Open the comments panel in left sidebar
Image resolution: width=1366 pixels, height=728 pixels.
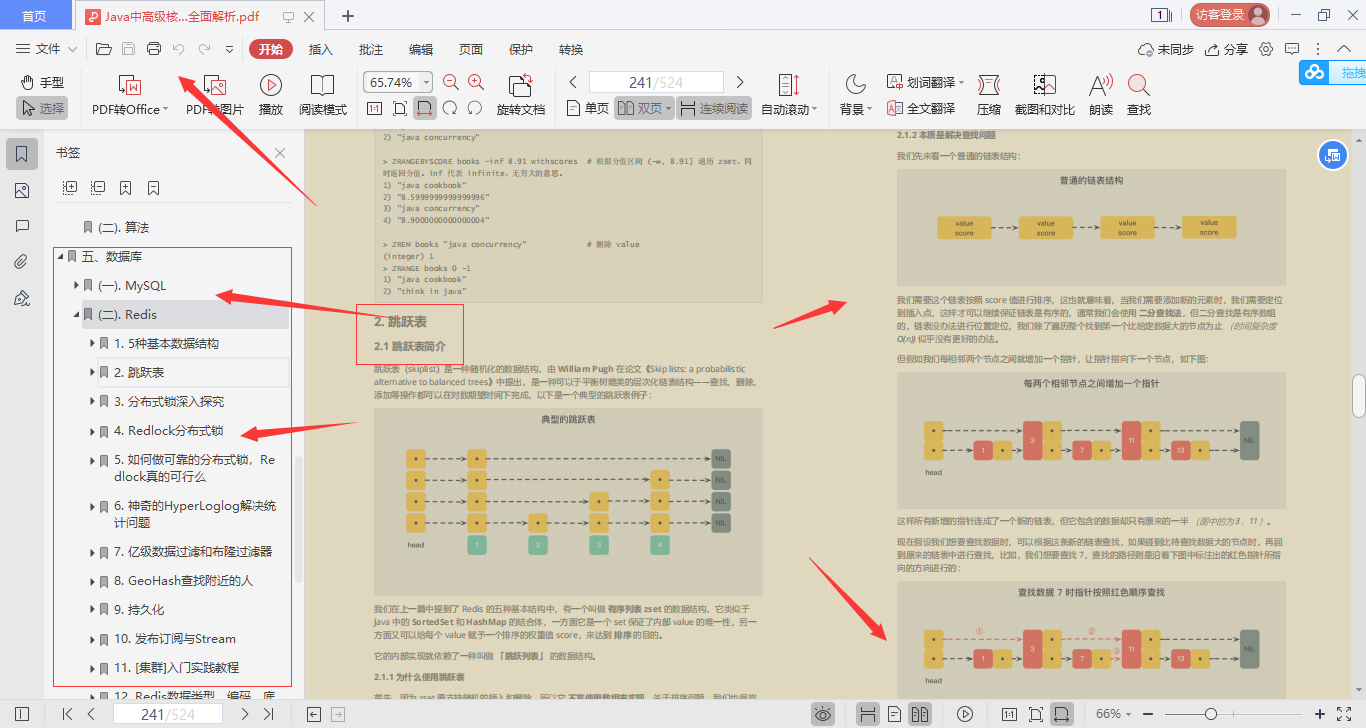coord(22,226)
